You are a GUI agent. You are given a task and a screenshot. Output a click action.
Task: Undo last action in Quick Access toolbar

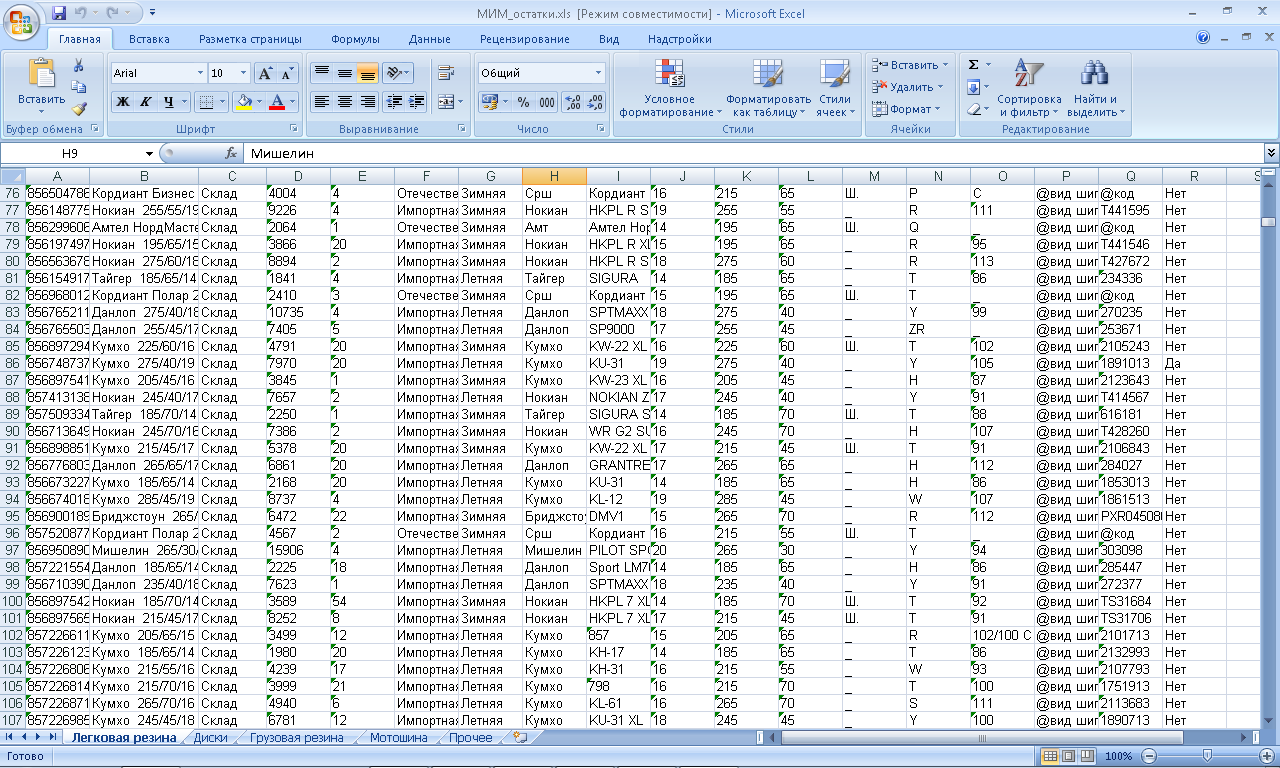point(81,13)
